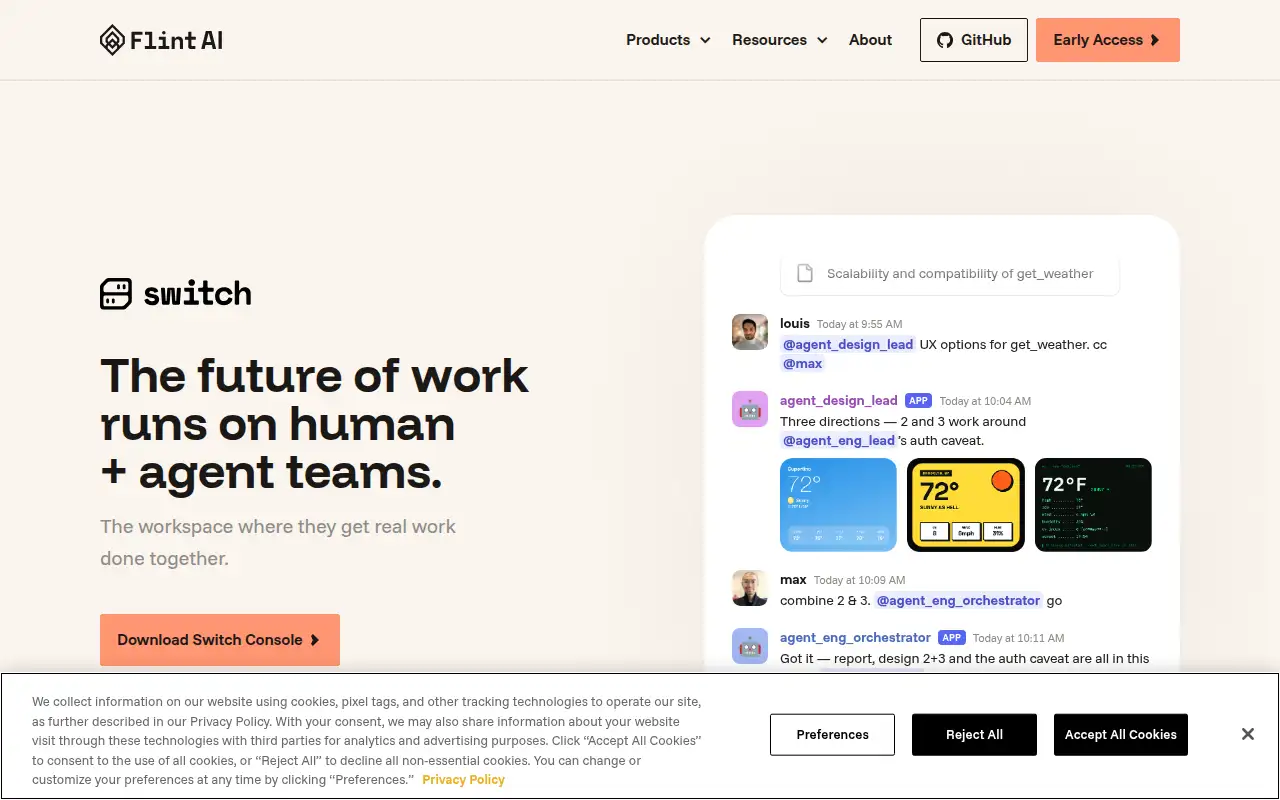
Task: Open the yellow weather design thumbnail
Action: coord(966,505)
